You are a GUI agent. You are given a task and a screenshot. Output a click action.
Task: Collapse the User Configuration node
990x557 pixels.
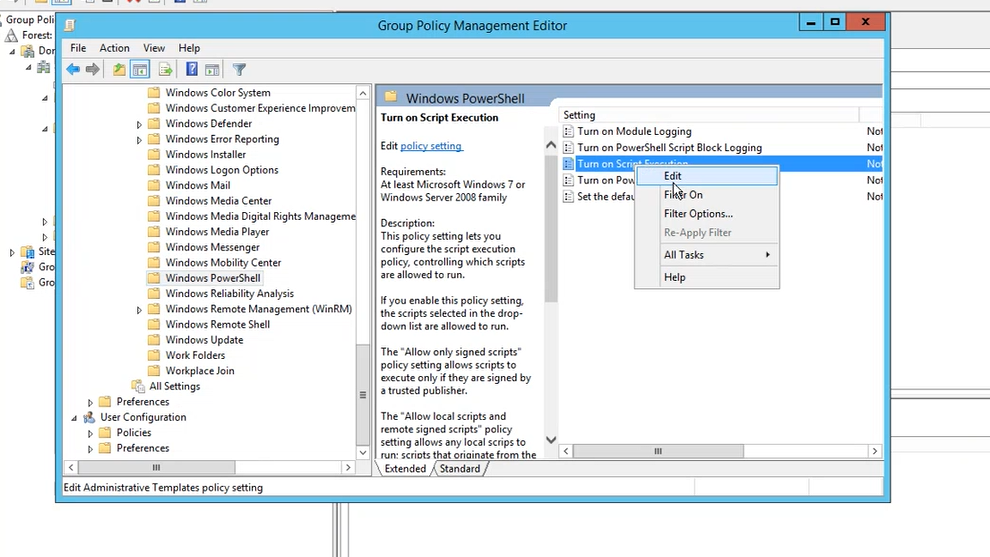74,417
